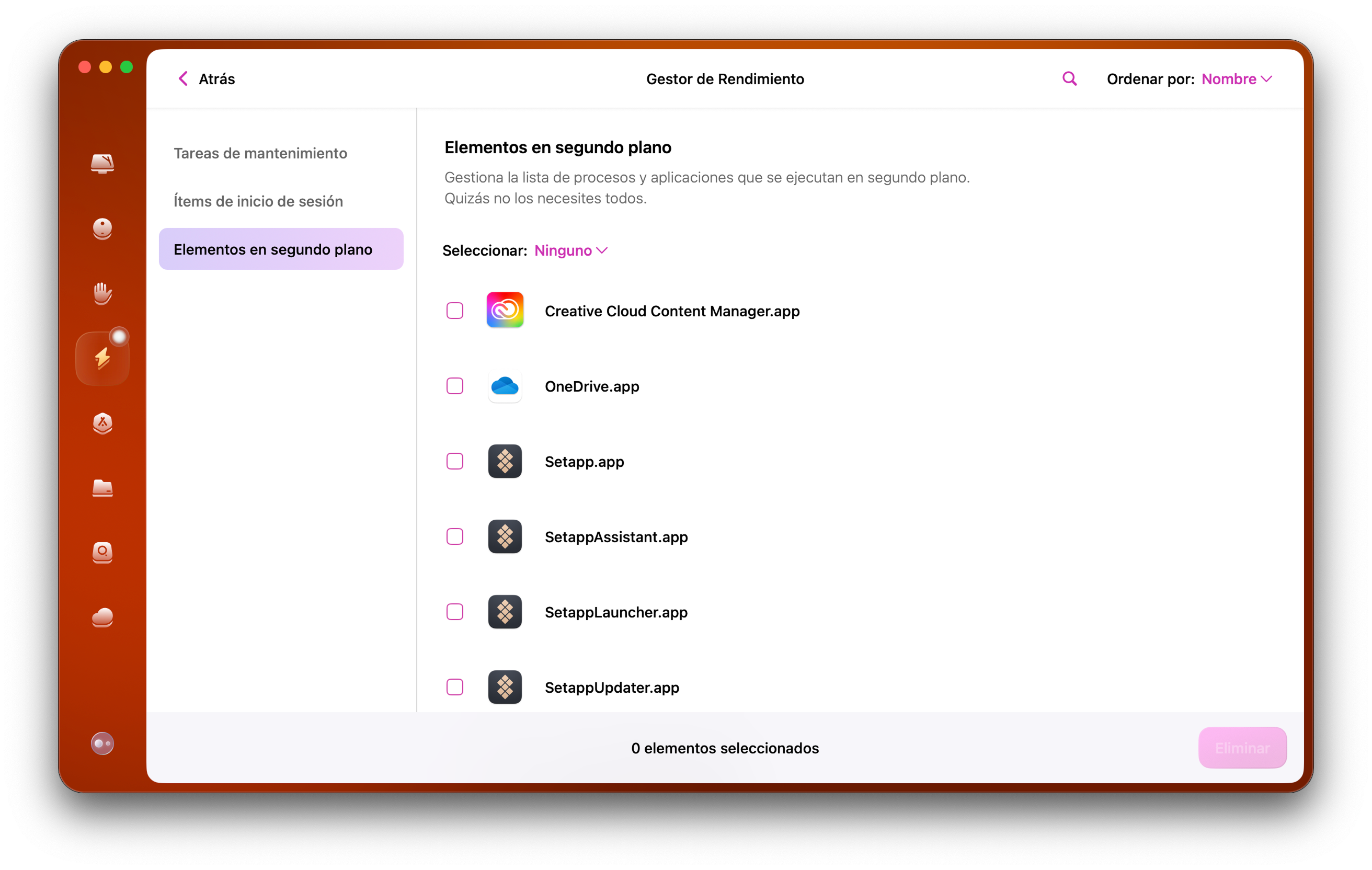Open the My Clutter folder icon

(x=102, y=489)
